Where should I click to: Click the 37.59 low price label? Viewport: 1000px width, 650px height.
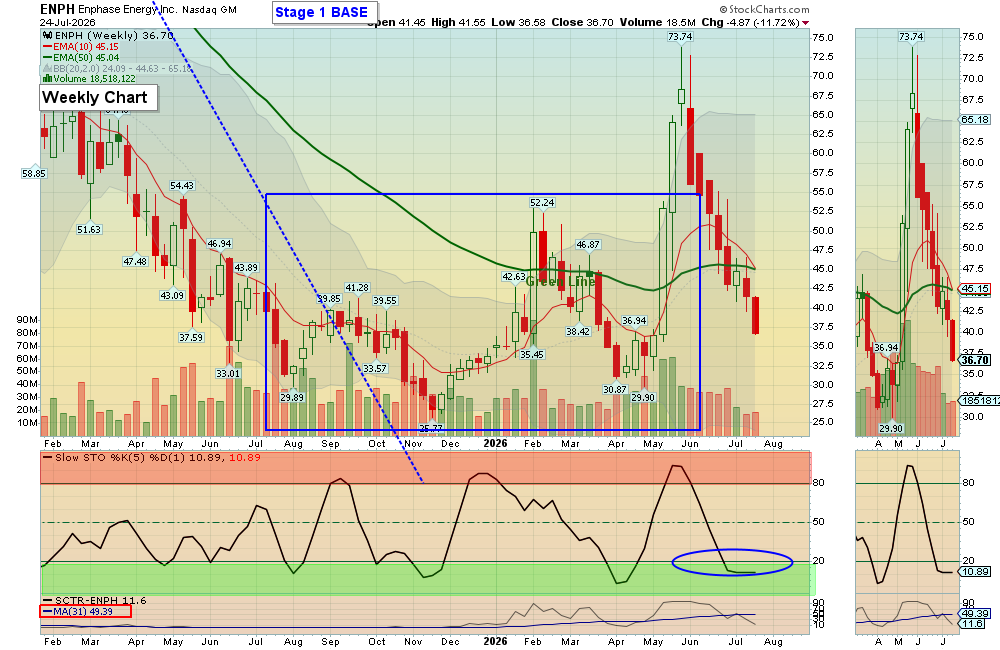(191, 337)
